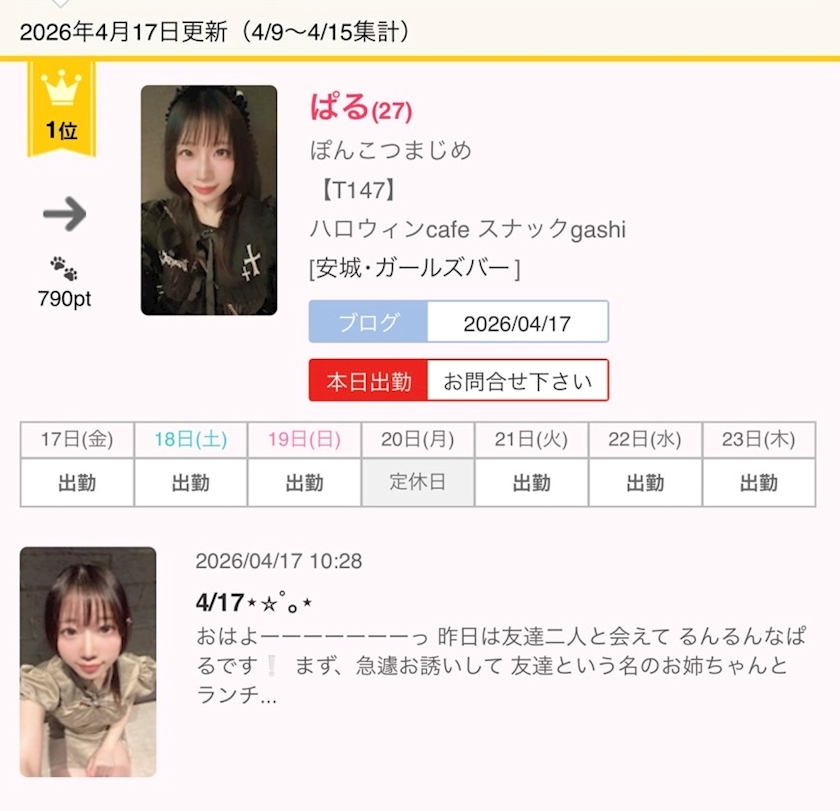Click the お問合せ下さい box

click(x=518, y=380)
